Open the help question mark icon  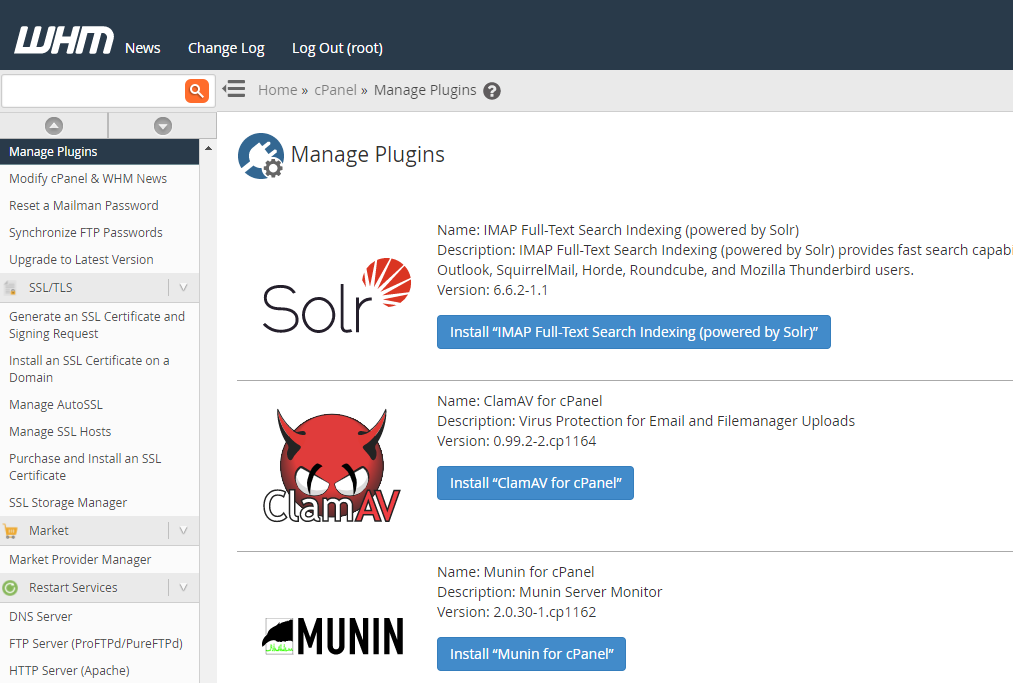pyautogui.click(x=492, y=91)
